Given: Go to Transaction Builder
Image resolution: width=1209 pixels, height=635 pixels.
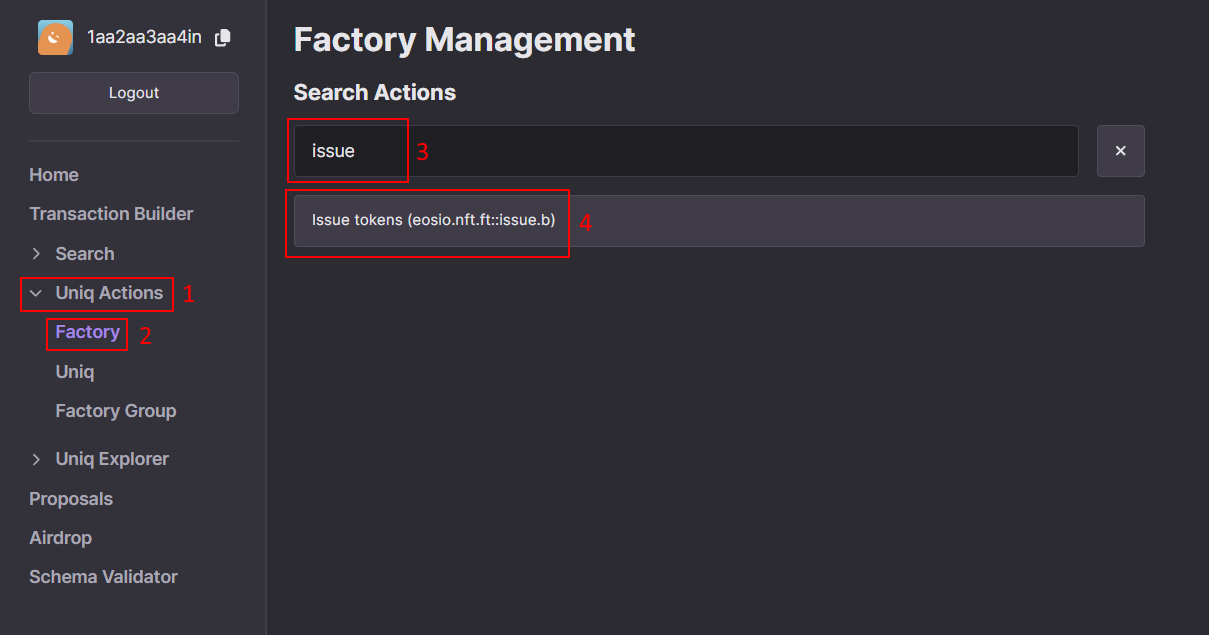Looking at the screenshot, I should tap(111, 214).
